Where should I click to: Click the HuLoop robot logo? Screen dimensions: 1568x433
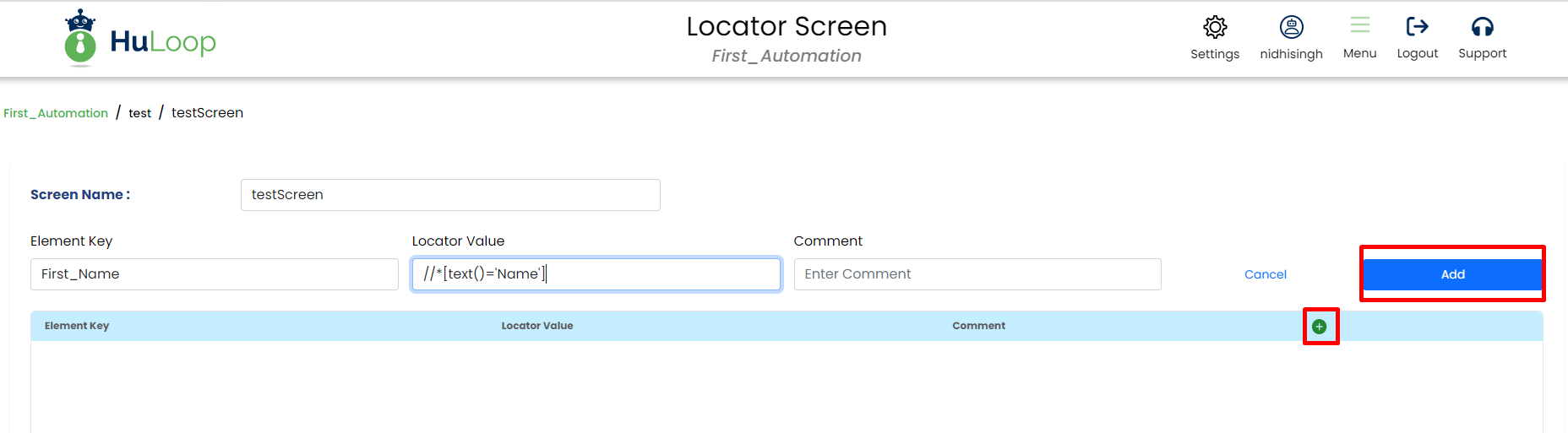[80, 39]
